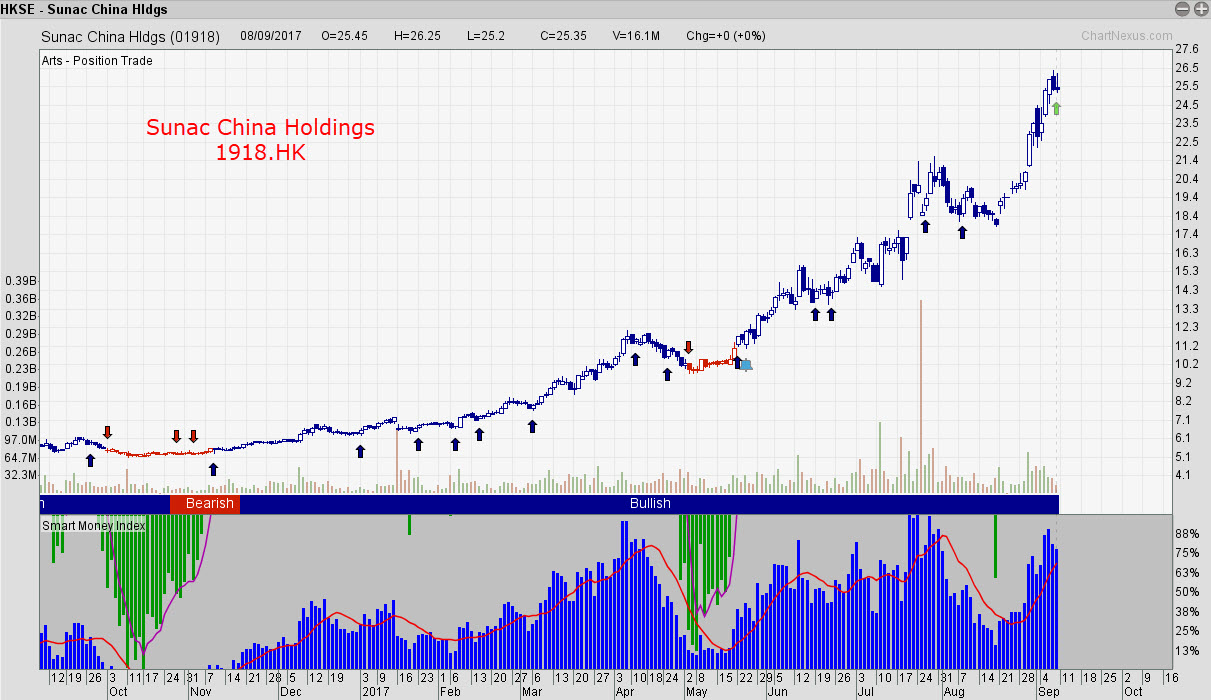Click the light blue arrow marker in May

point(746,365)
